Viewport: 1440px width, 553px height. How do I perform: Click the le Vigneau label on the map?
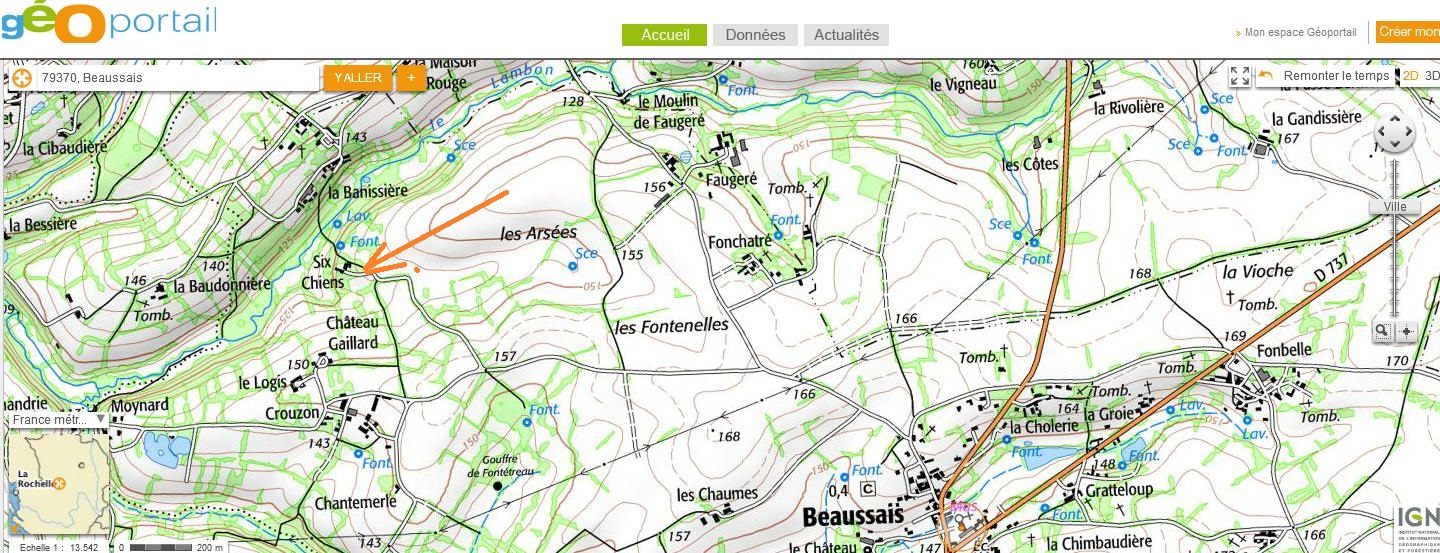963,85
